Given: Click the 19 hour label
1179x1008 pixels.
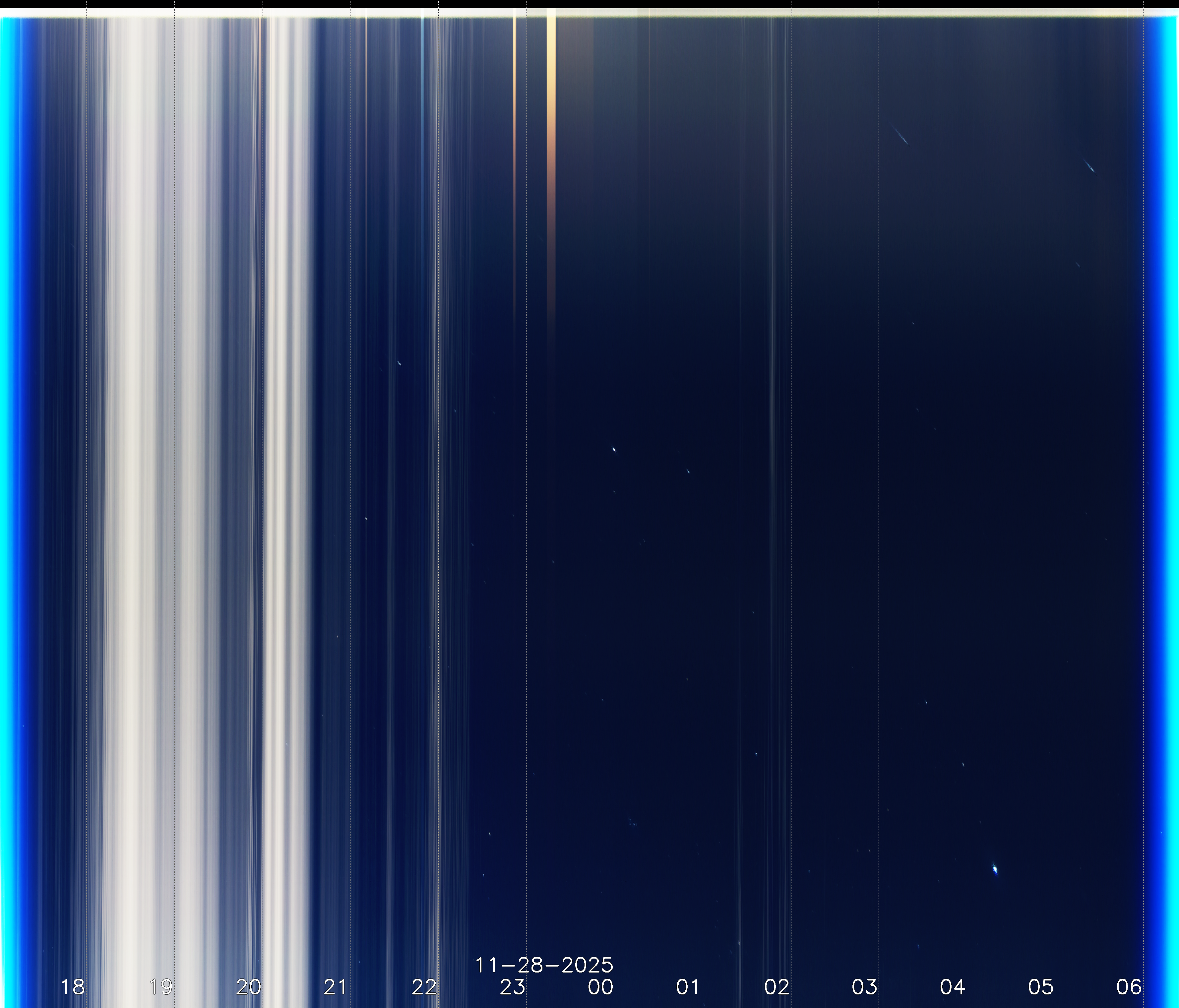Looking at the screenshot, I should tap(160, 987).
